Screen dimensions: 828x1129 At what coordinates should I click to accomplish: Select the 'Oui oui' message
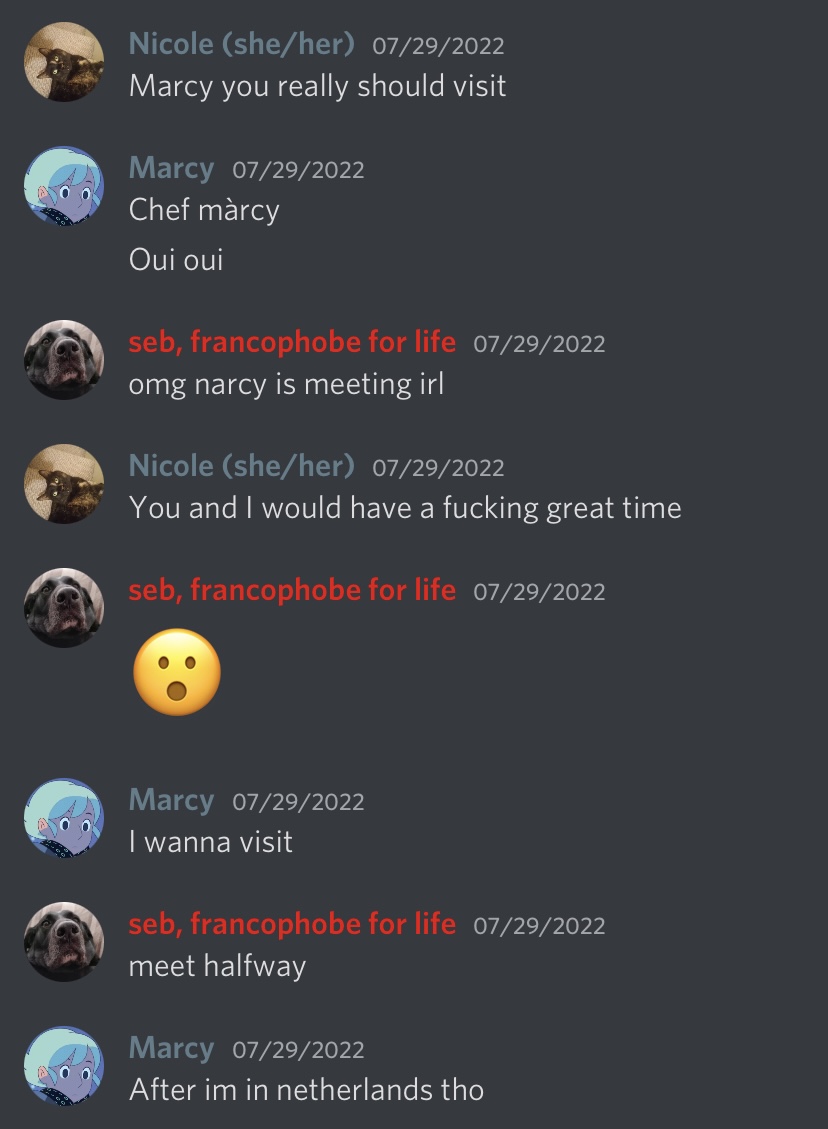click(x=176, y=260)
